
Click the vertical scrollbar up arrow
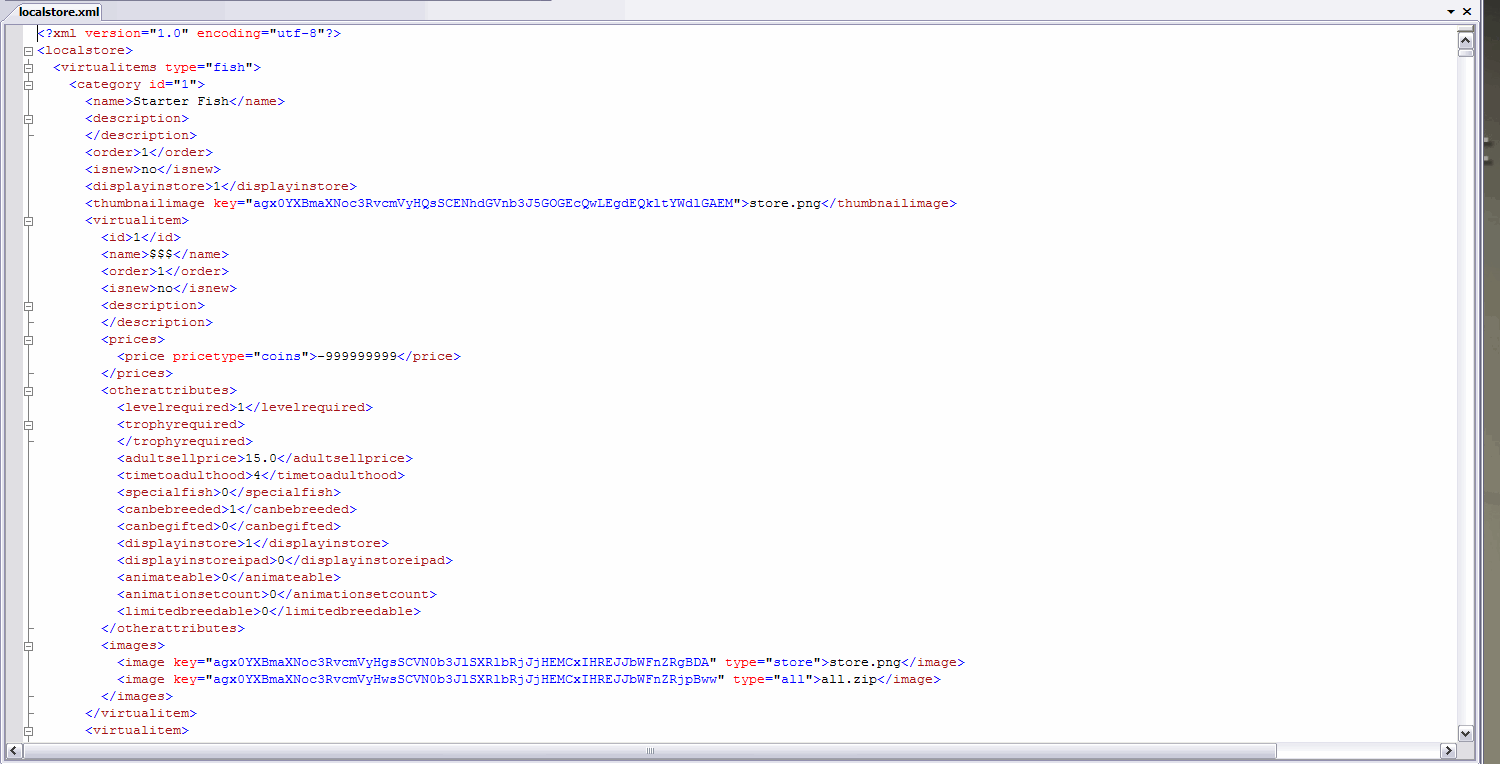[1466, 40]
